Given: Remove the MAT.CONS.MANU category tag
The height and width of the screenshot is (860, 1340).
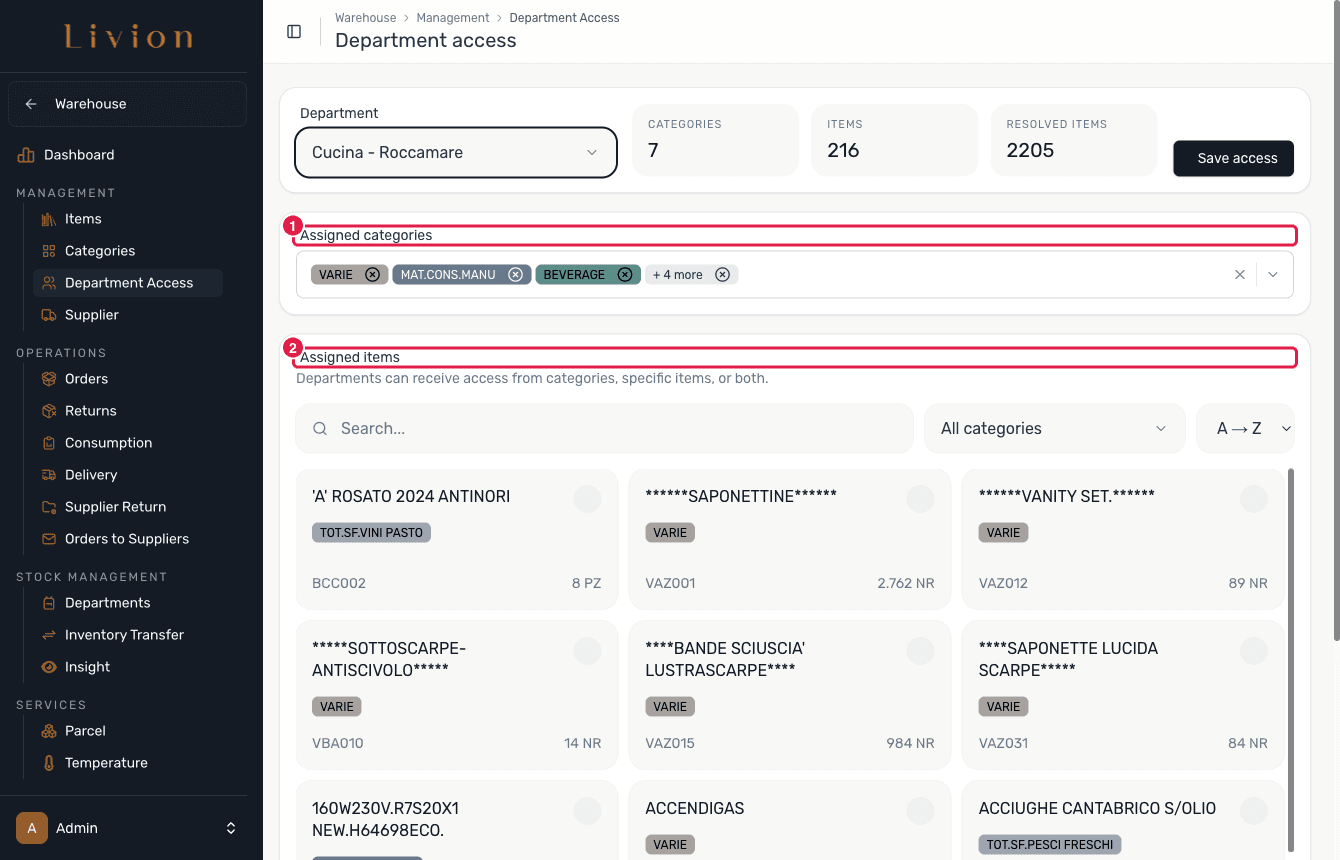Looking at the screenshot, I should point(515,275).
